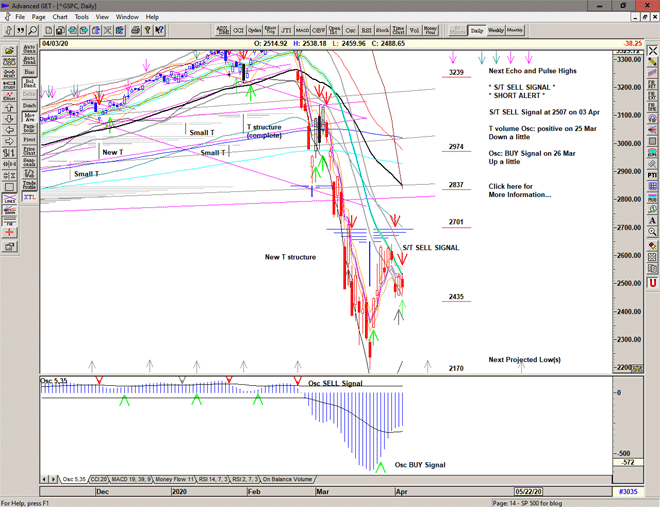Select the fan lines tool in right toolbar
This screenshot has width=660, height=507.
(x=652, y=130)
